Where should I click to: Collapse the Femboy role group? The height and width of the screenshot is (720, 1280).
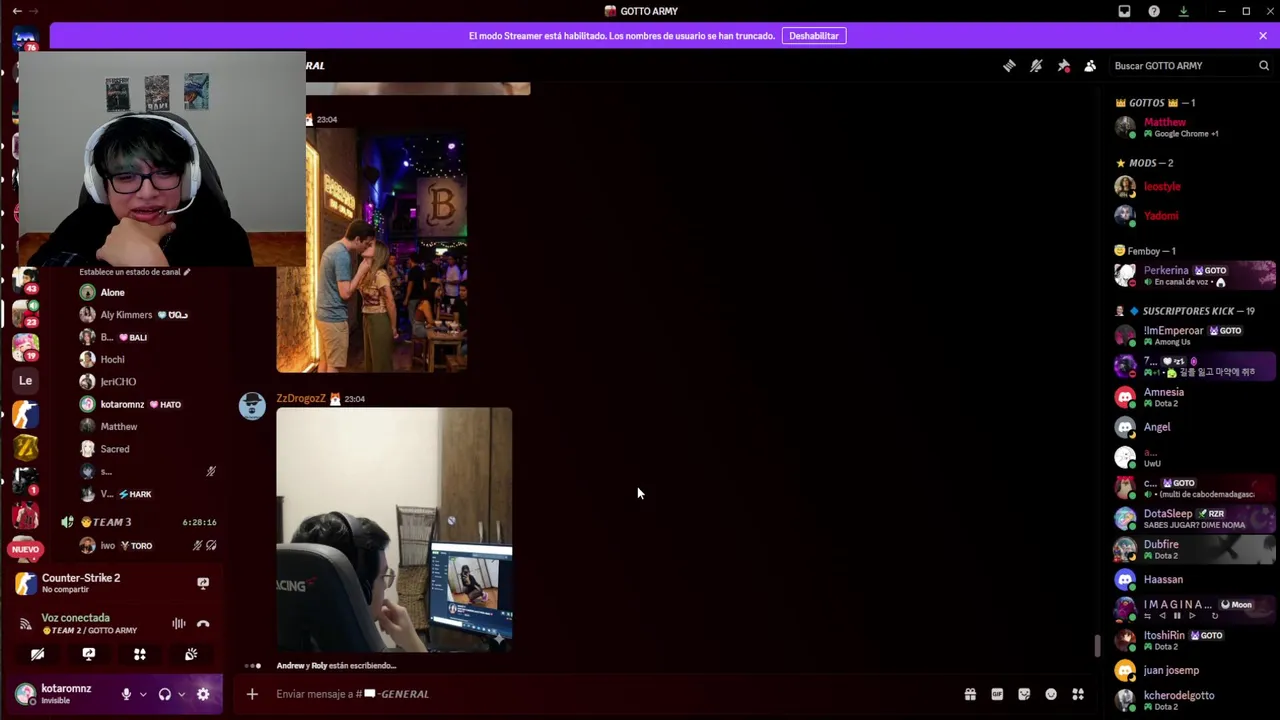(1145, 251)
